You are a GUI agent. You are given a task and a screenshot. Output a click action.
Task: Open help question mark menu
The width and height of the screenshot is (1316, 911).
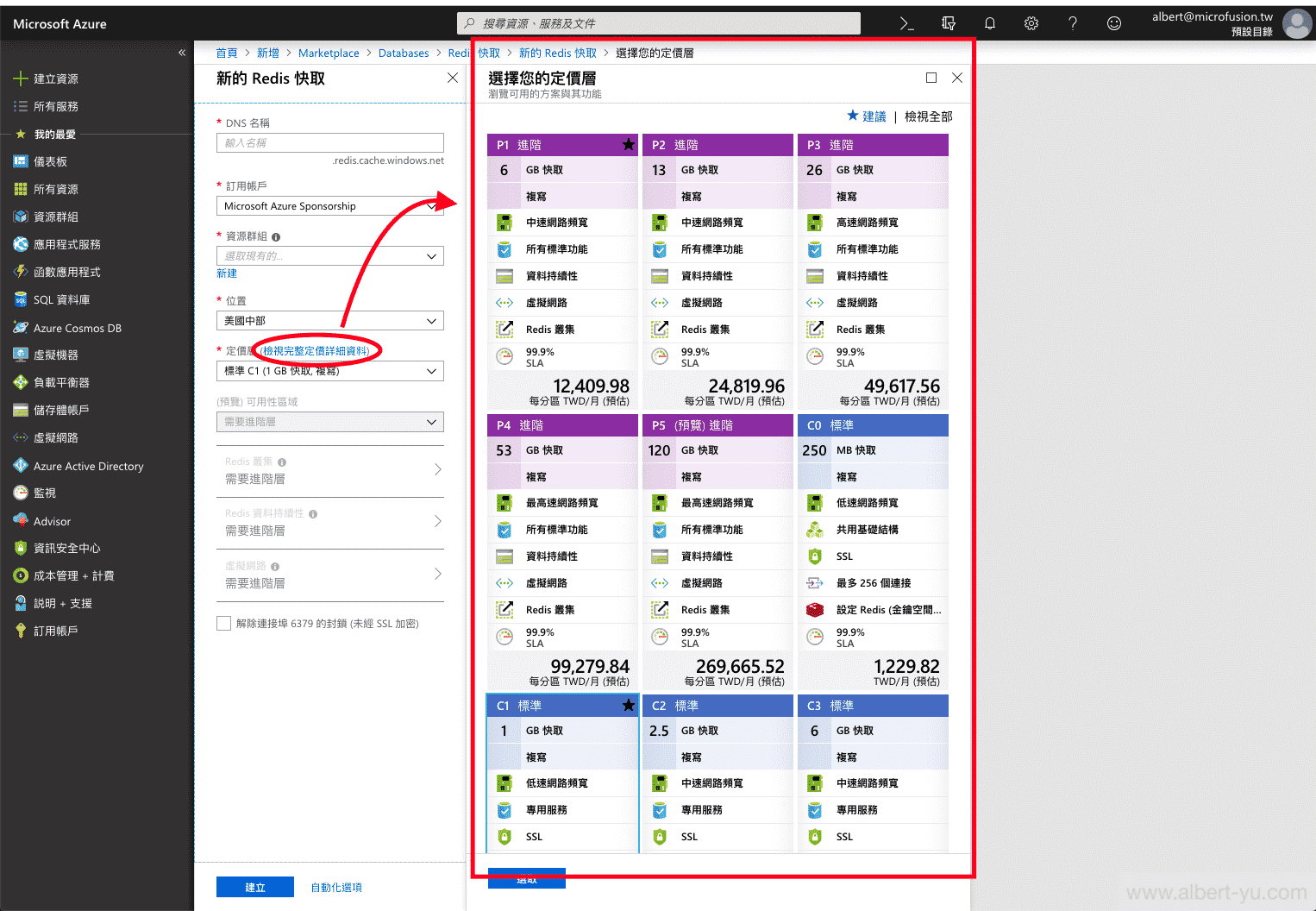[1073, 23]
